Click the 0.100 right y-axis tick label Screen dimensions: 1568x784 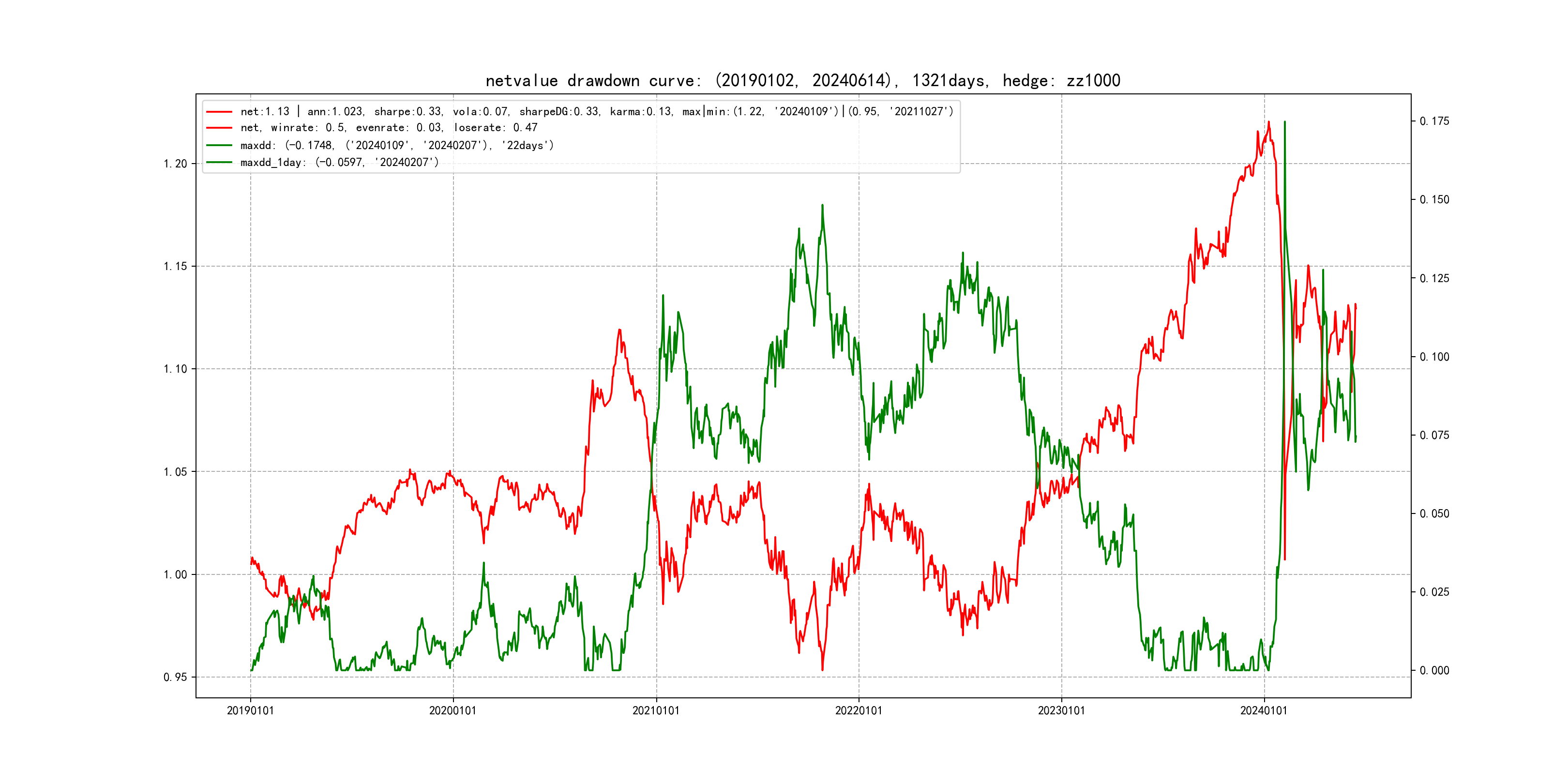coord(1434,357)
